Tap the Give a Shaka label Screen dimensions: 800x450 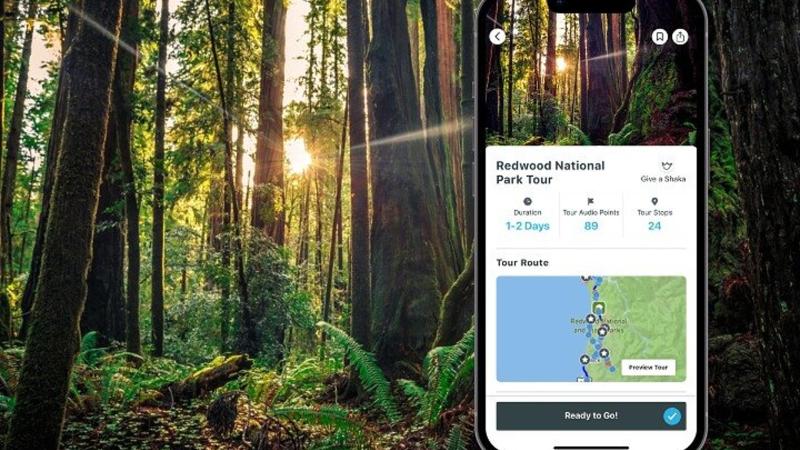coord(663,179)
